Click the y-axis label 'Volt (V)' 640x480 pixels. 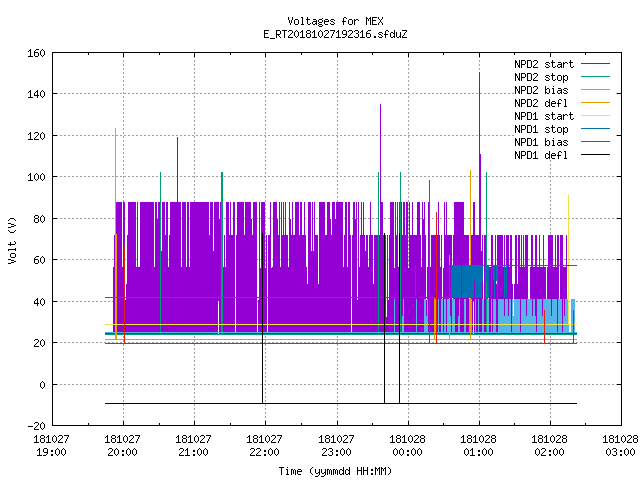coord(12,240)
